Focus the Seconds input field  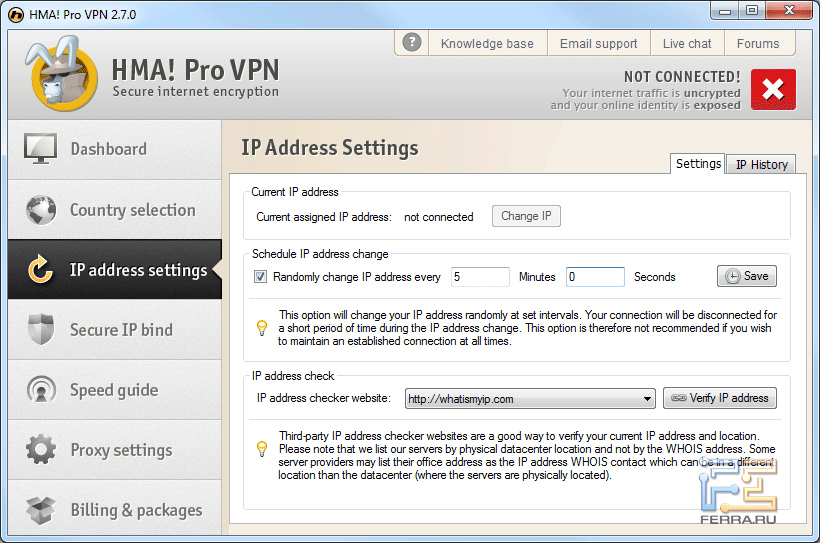point(595,277)
